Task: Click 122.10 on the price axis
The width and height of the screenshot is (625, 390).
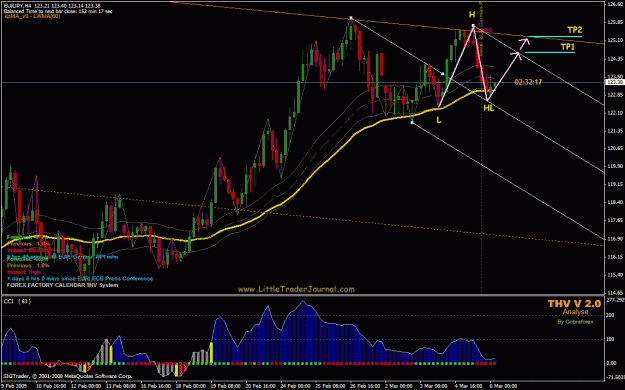Action: (x=615, y=113)
